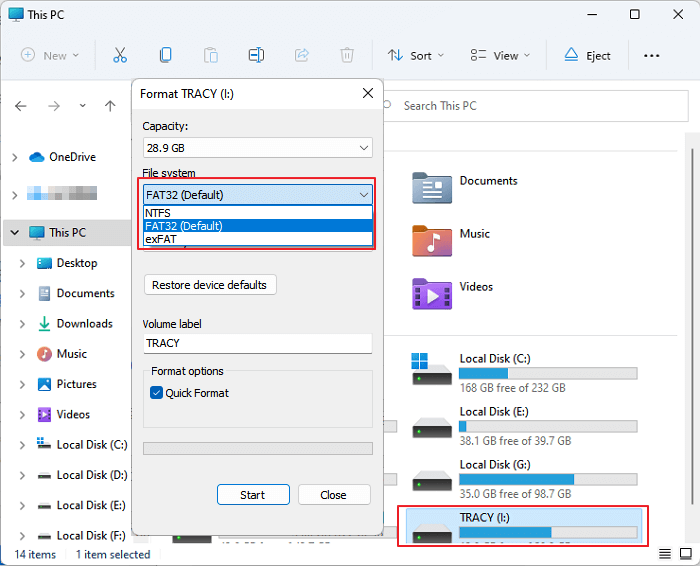
Task: Click the Volume label text field
Action: point(258,343)
